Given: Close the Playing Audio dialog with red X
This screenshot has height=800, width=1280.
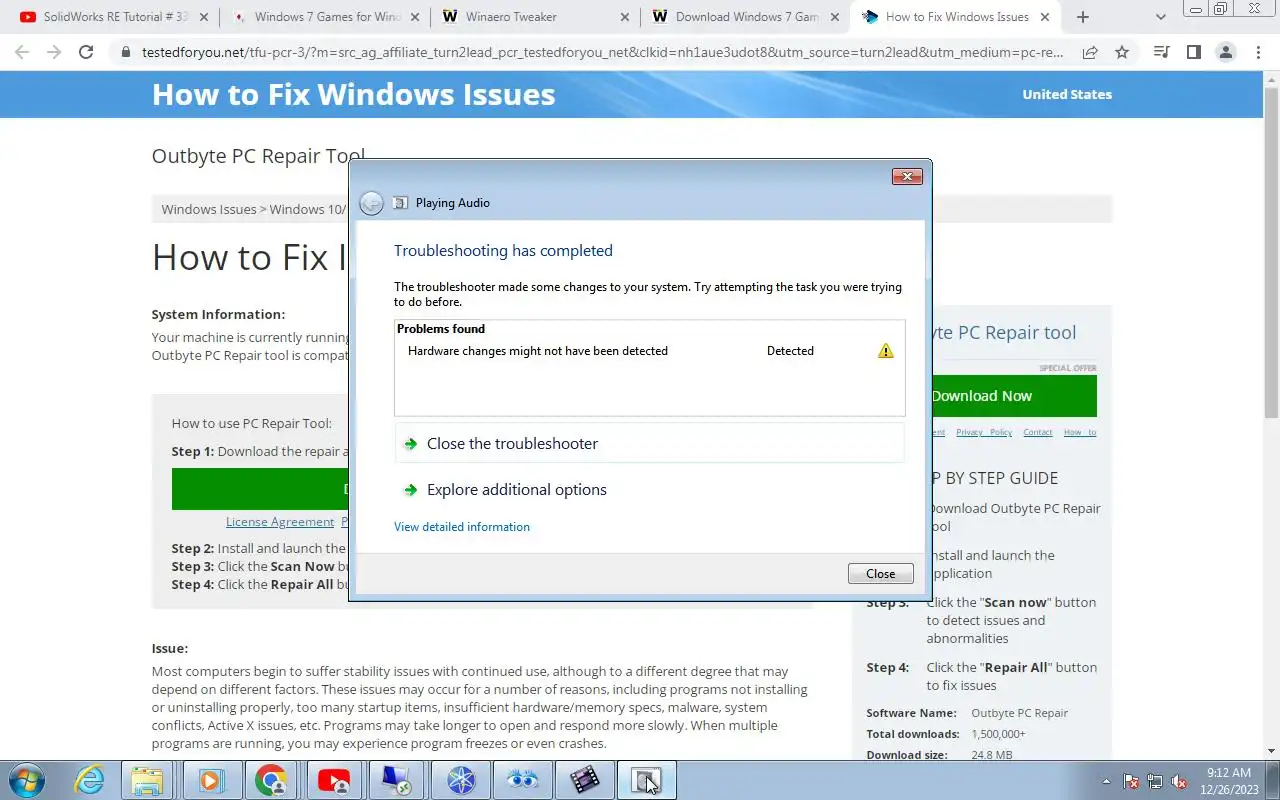Looking at the screenshot, I should point(907,176).
